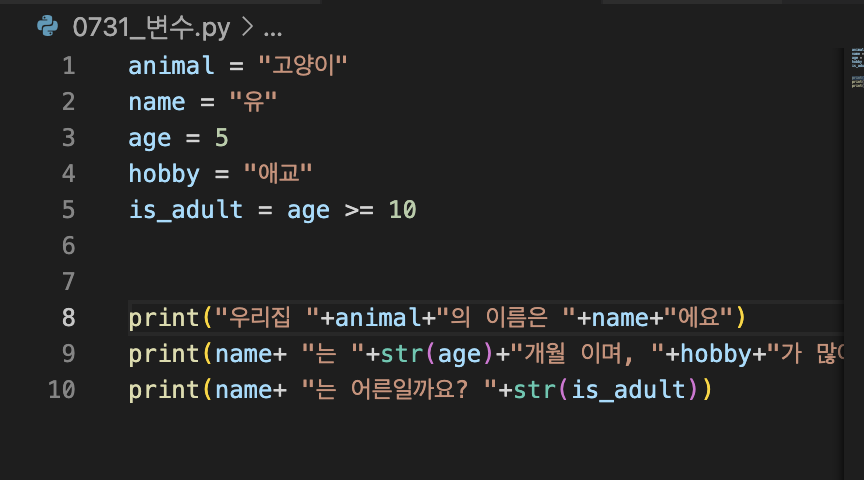This screenshot has height=480, width=864.
Task: Click str(age) call on line 9
Action: (x=437, y=354)
